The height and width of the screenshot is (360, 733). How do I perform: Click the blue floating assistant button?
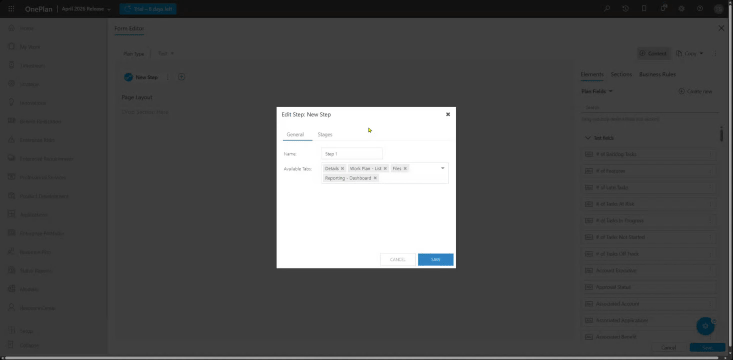705,326
